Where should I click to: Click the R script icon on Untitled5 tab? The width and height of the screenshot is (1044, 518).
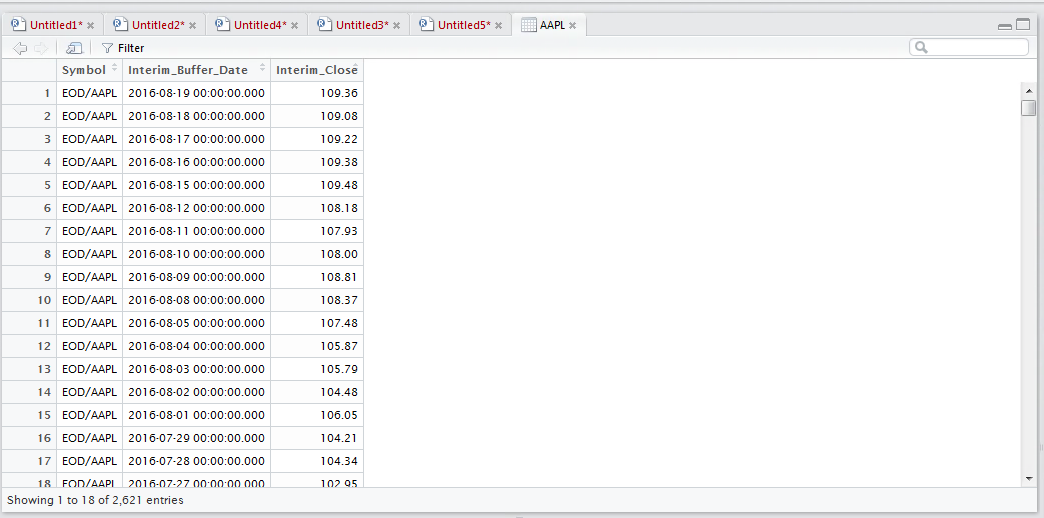pyautogui.click(x=426, y=25)
